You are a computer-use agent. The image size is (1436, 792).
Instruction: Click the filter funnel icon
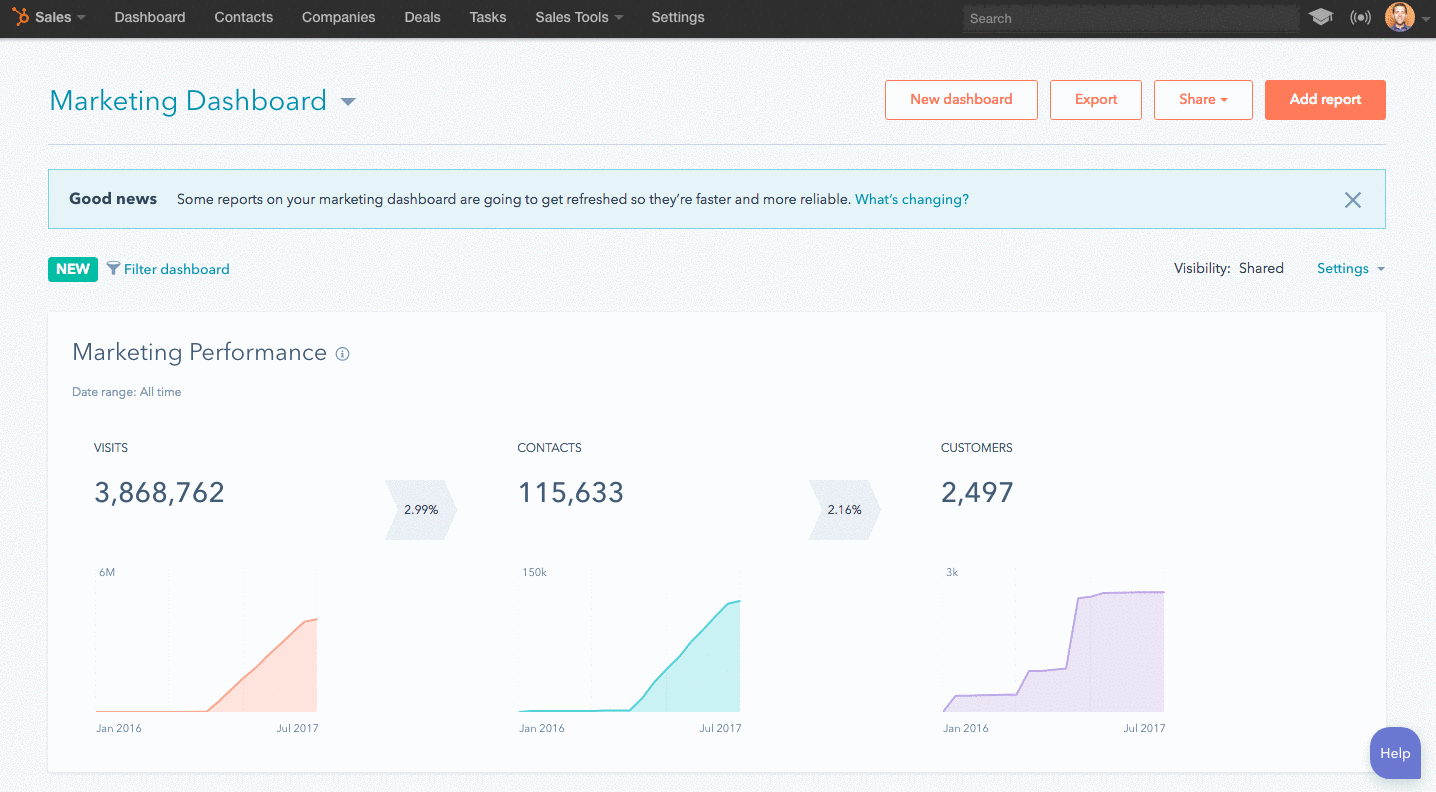tap(113, 269)
